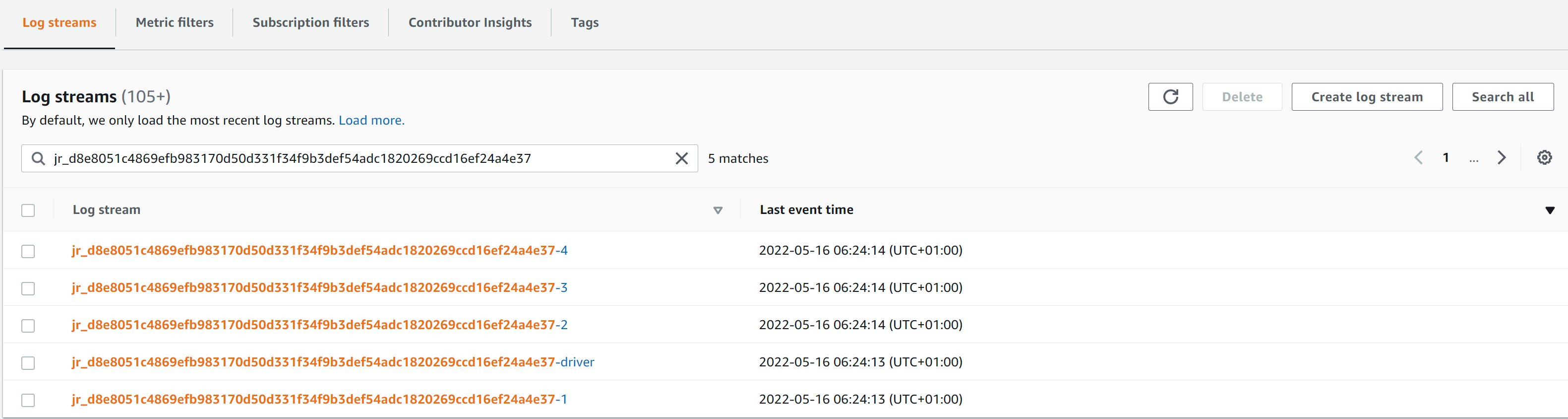Click into the log stream search field
The height and width of the screenshot is (419, 1568).
click(x=359, y=158)
